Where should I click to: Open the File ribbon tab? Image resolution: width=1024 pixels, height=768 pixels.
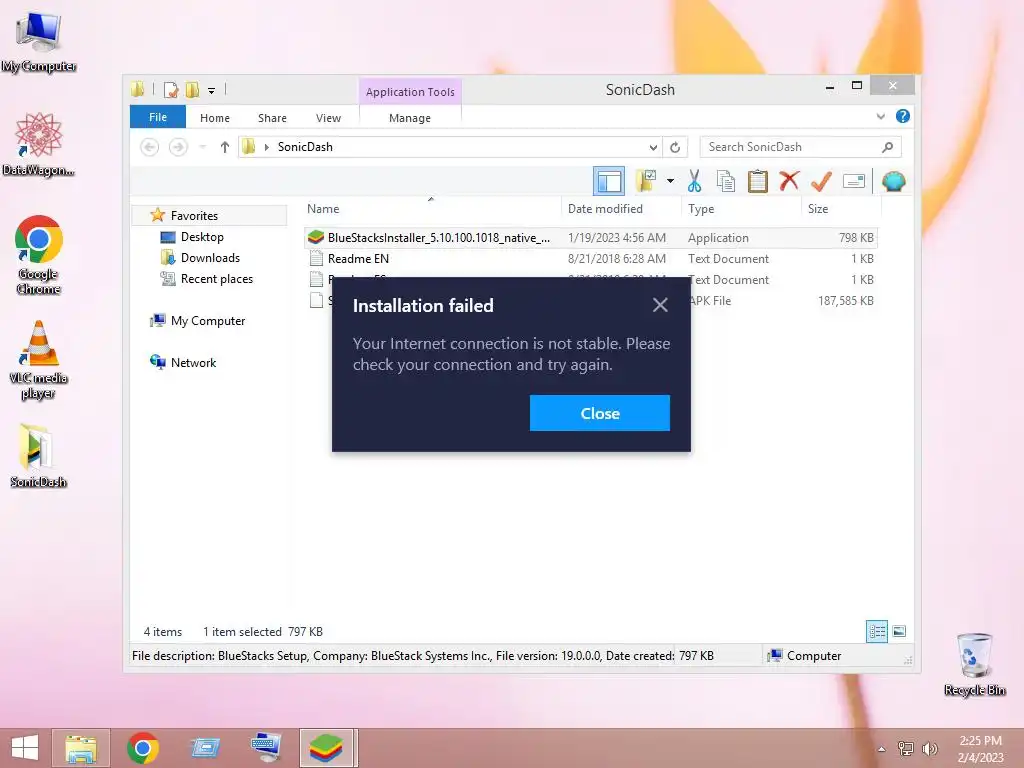tap(158, 117)
